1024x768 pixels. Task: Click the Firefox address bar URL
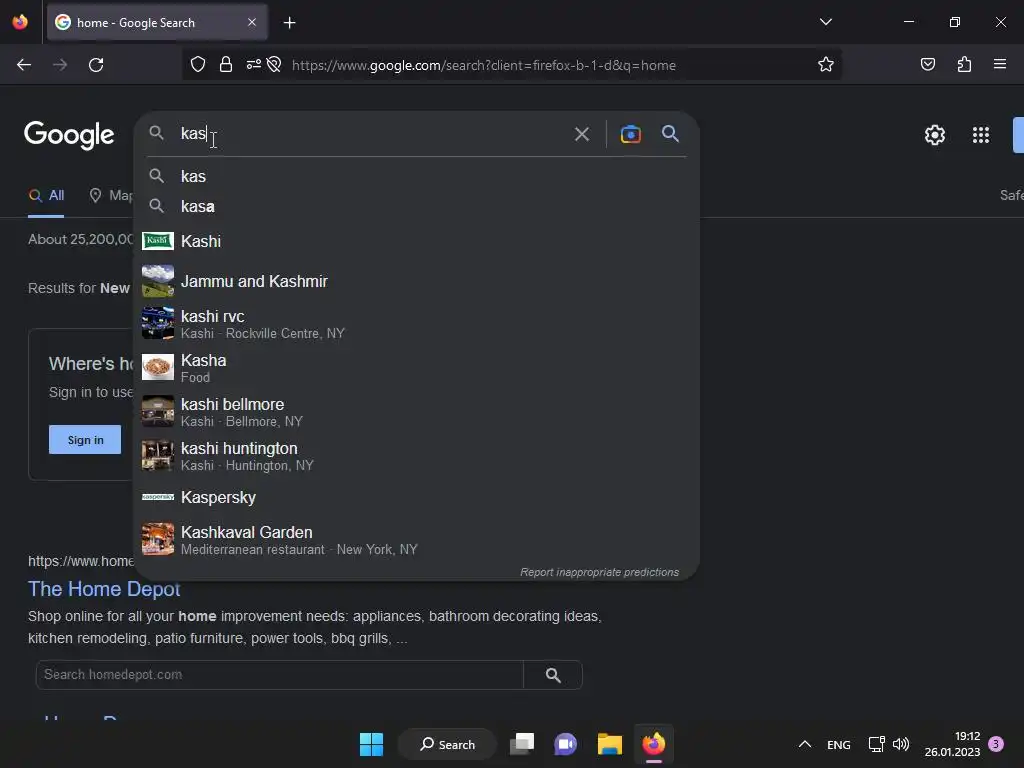(483, 65)
